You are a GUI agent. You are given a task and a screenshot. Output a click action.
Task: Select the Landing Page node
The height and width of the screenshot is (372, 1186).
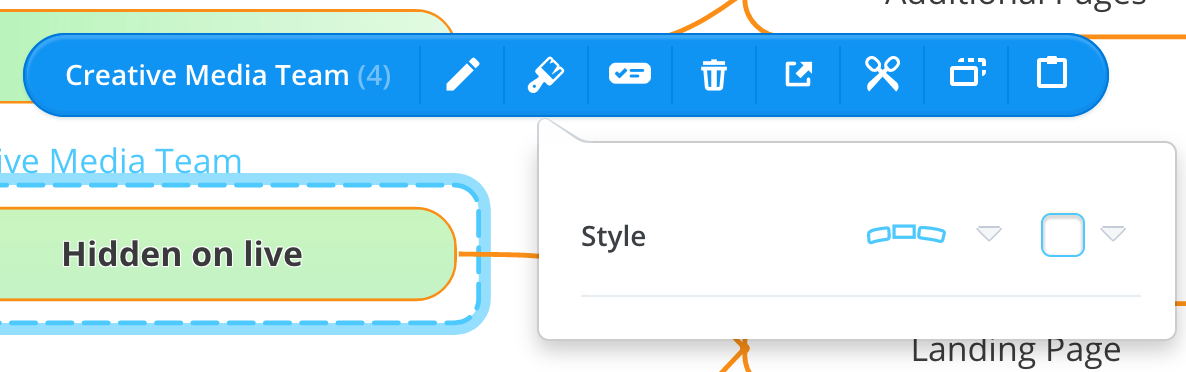click(1015, 350)
